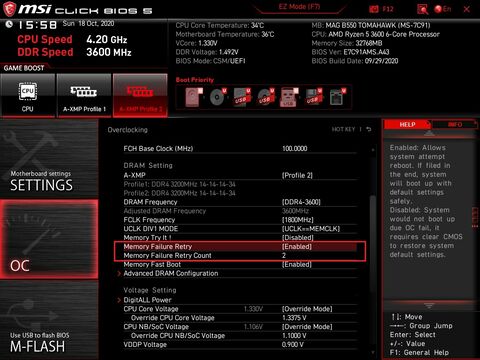480x360 pixels.
Task: Open the HOT KEY list
Action: (343, 129)
